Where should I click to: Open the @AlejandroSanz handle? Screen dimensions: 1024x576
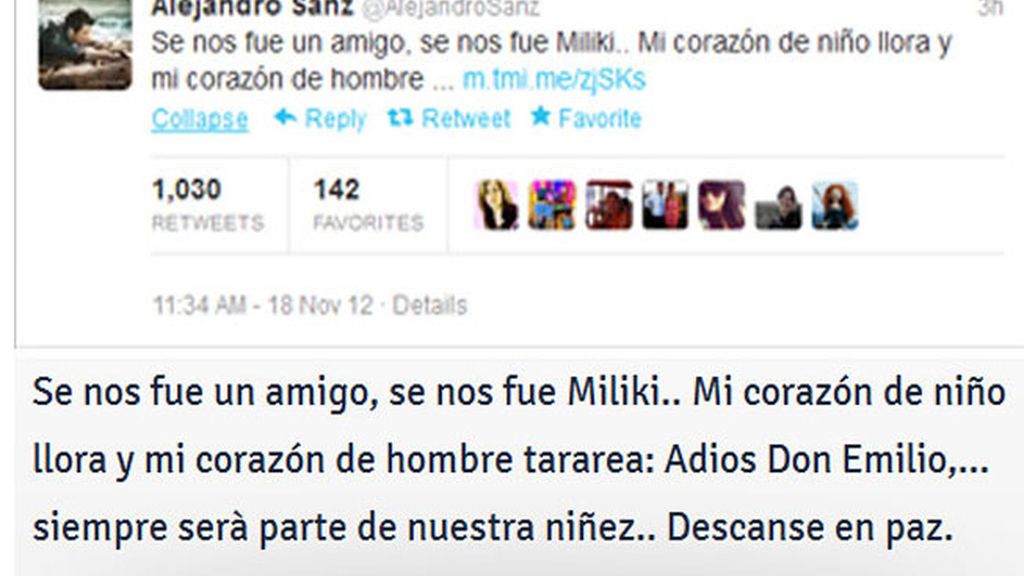point(451,8)
